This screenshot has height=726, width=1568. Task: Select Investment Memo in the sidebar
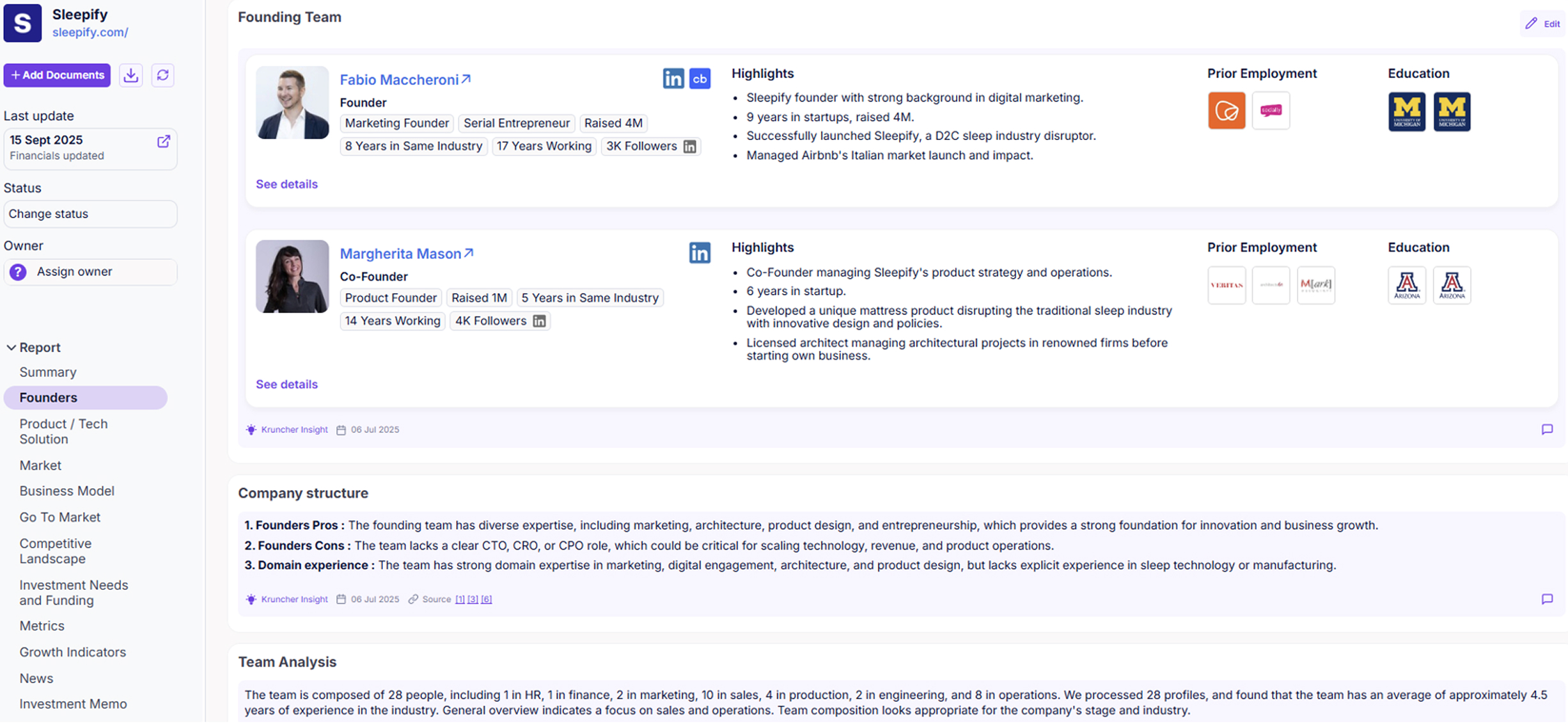[73, 704]
